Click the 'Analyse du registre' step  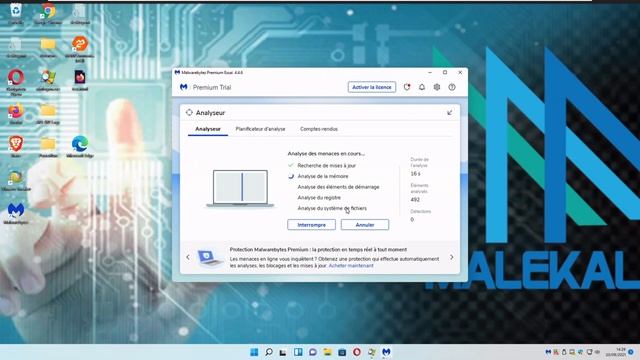point(319,198)
